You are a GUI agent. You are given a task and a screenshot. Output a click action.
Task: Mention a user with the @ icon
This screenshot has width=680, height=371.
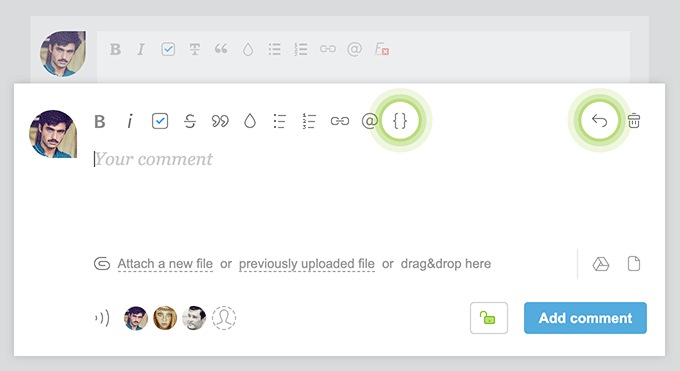pos(369,121)
